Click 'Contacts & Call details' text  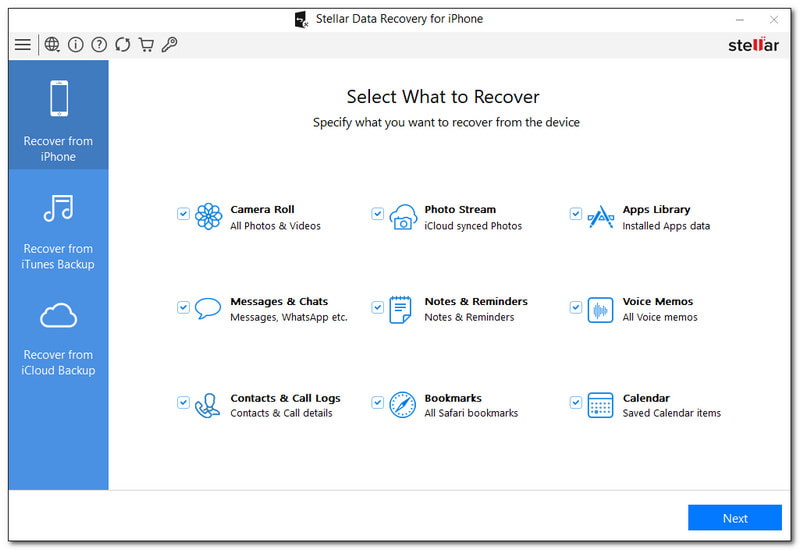pyautogui.click(x=281, y=413)
